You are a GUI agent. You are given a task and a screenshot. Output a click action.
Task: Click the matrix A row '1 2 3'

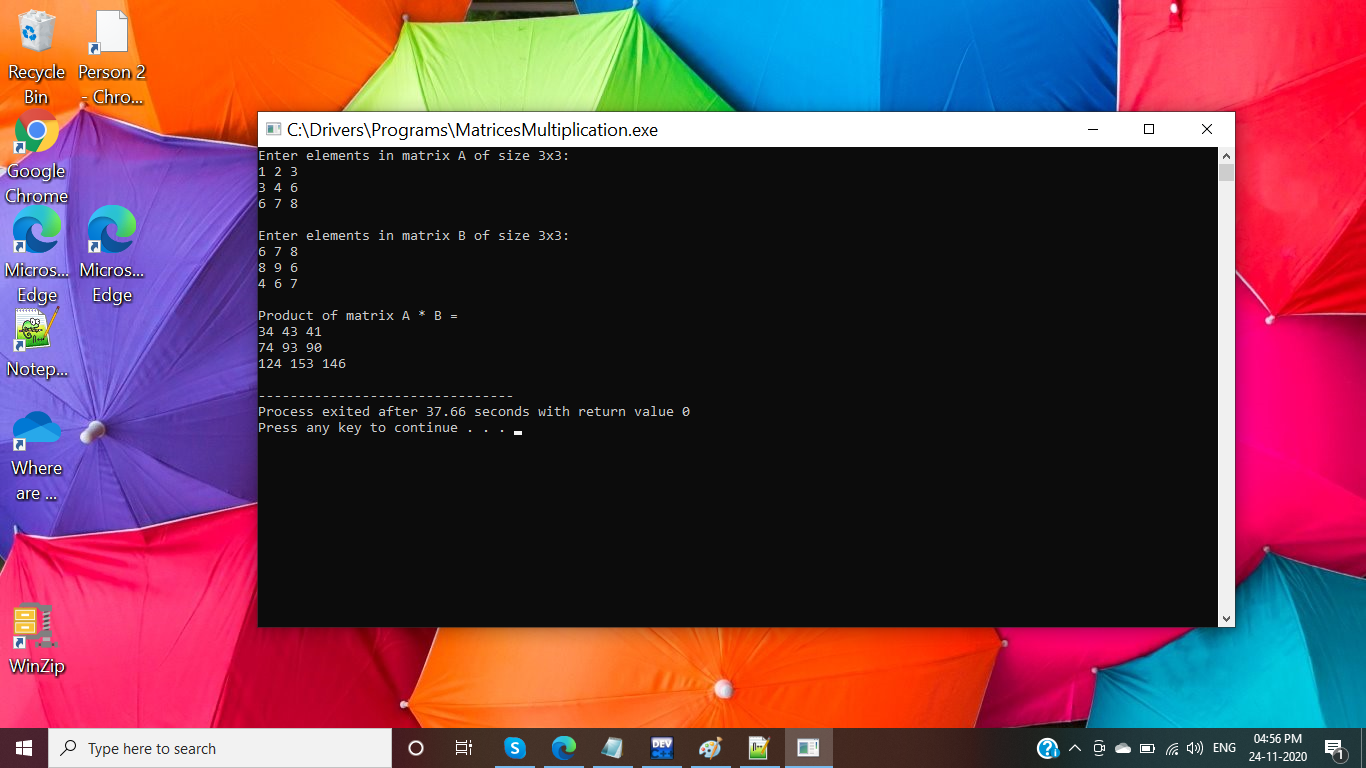278,172
